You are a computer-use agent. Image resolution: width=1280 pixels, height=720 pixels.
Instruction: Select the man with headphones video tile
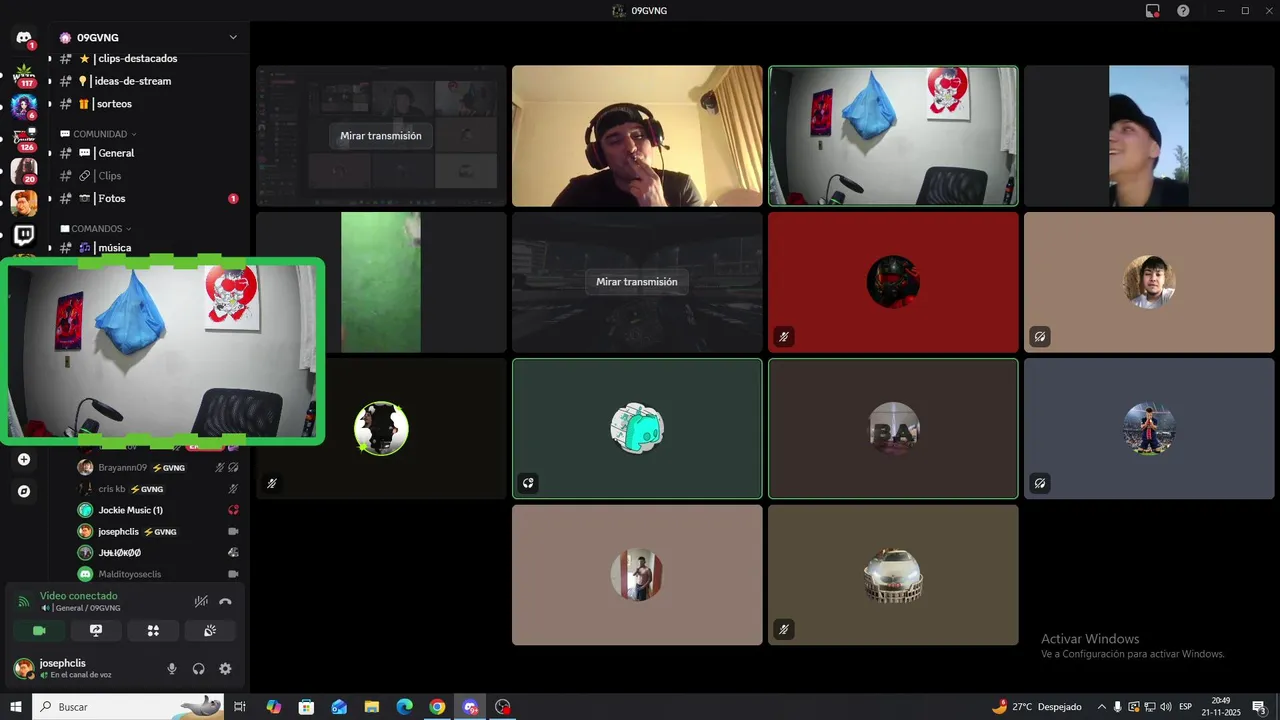(637, 136)
